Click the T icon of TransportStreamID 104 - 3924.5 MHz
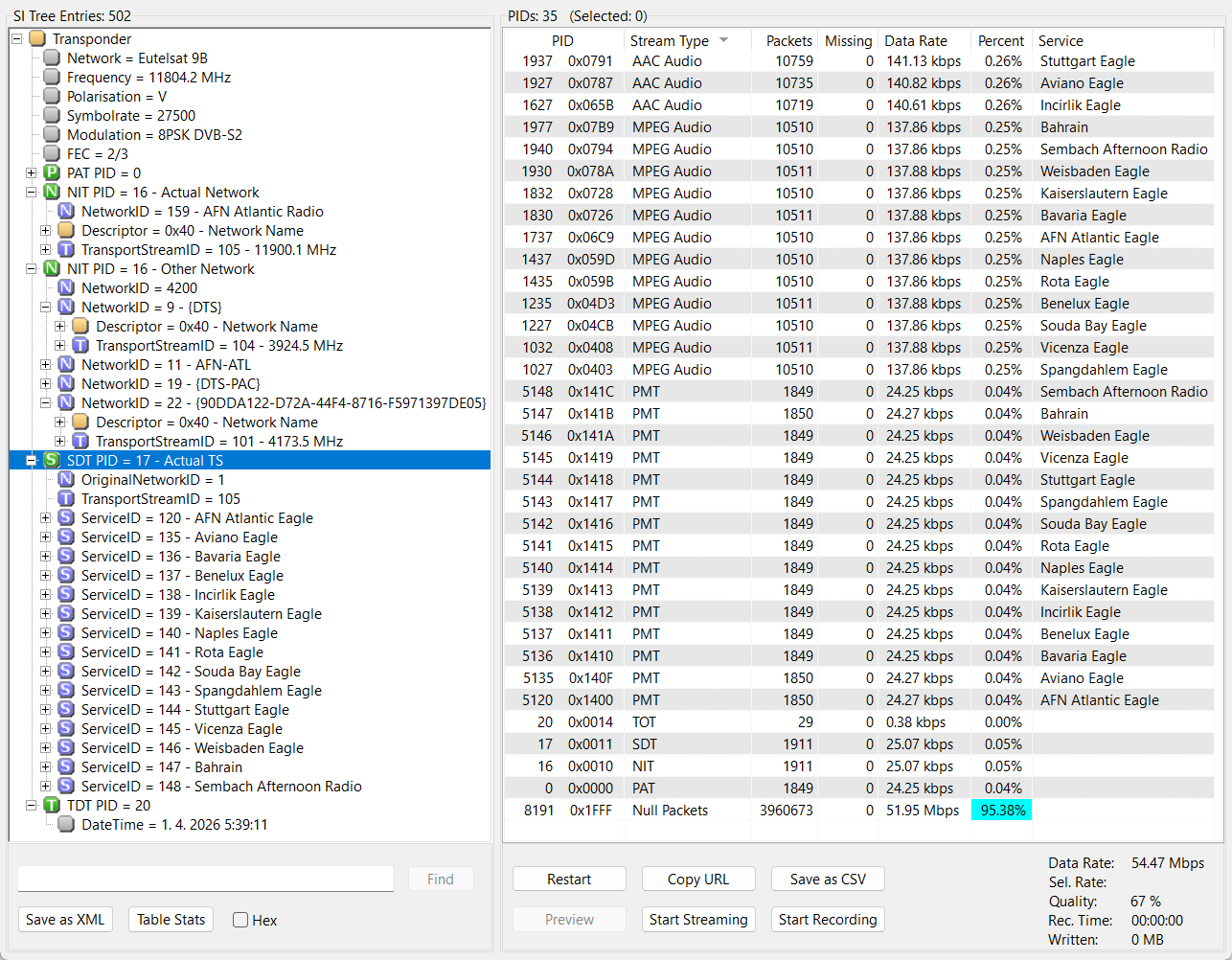 pos(80,346)
